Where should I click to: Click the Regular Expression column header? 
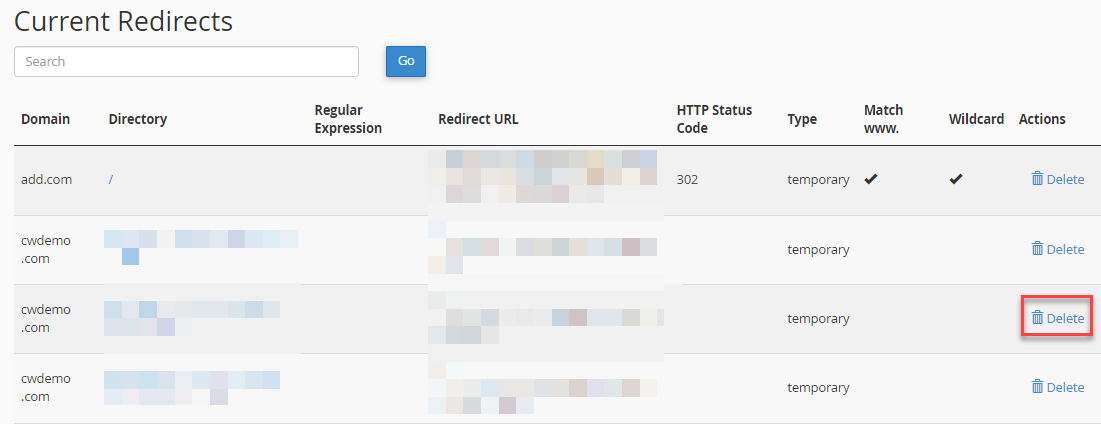point(348,119)
